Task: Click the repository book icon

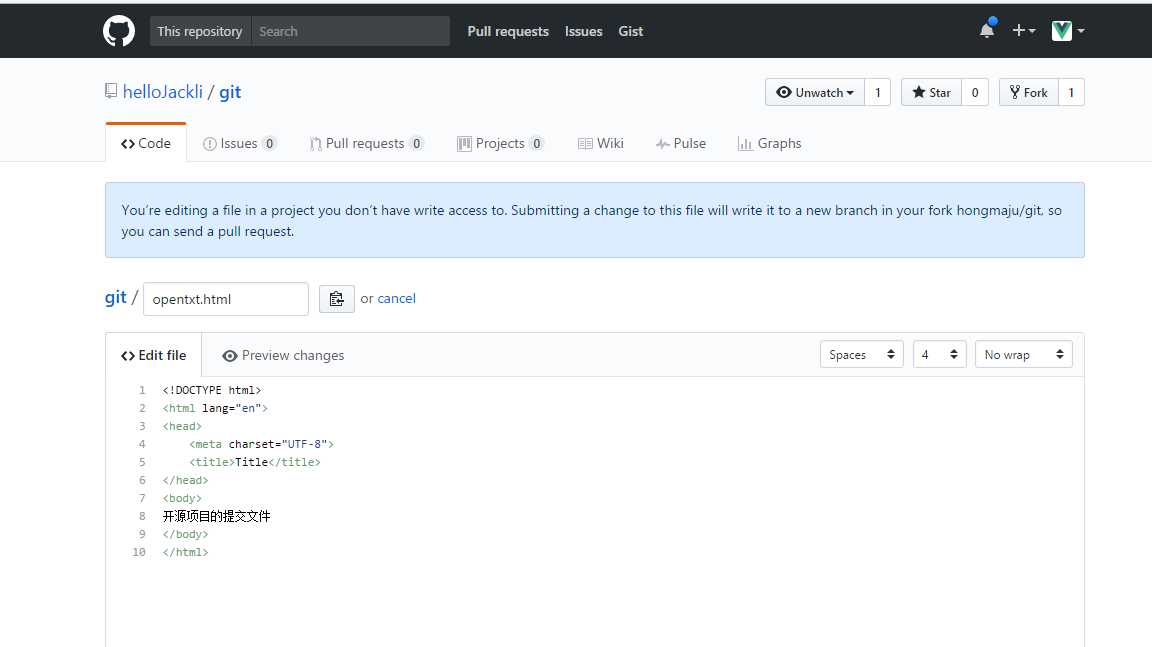Action: [x=111, y=92]
